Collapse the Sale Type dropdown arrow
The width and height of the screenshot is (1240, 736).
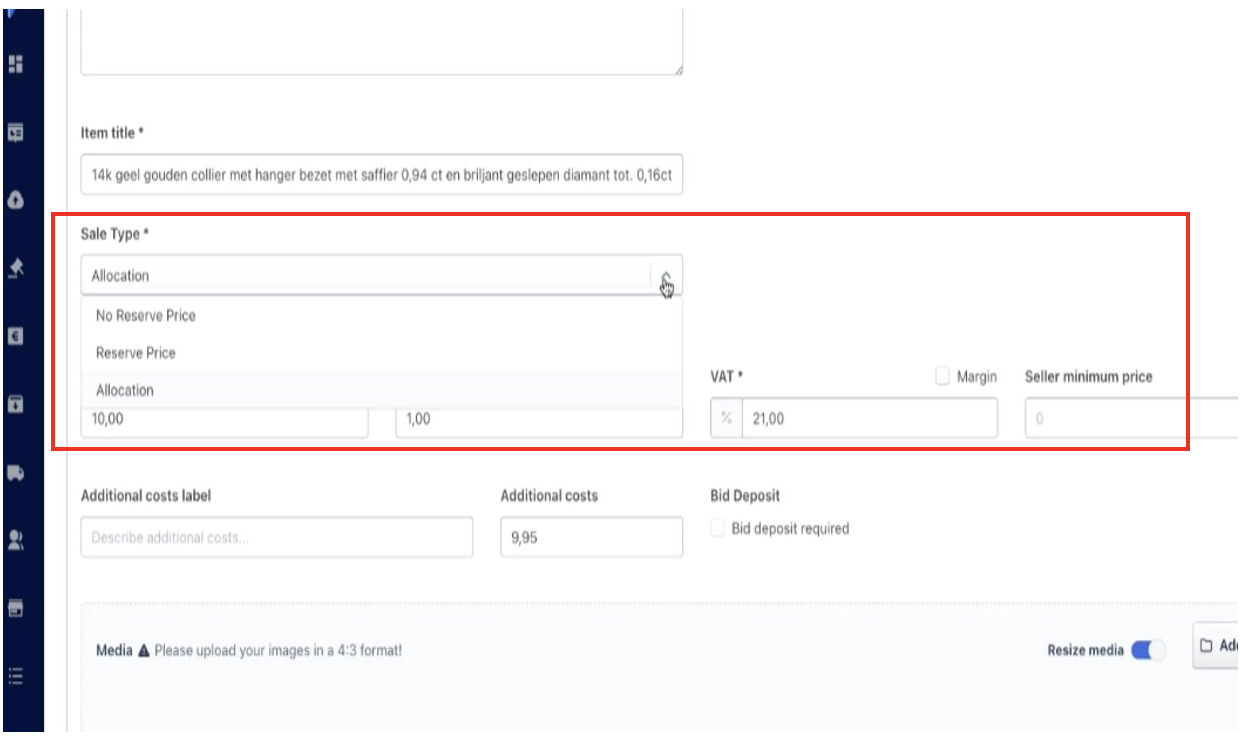[x=666, y=276]
